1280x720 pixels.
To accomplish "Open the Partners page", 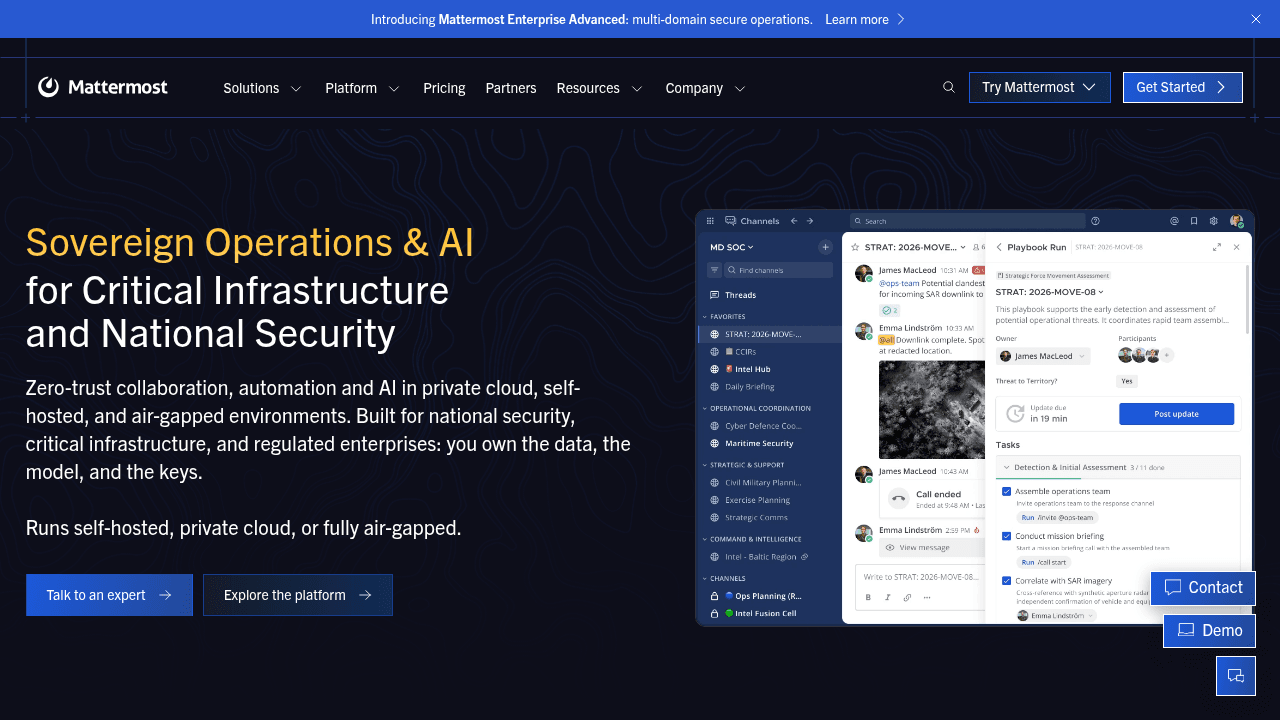I will 511,88.
